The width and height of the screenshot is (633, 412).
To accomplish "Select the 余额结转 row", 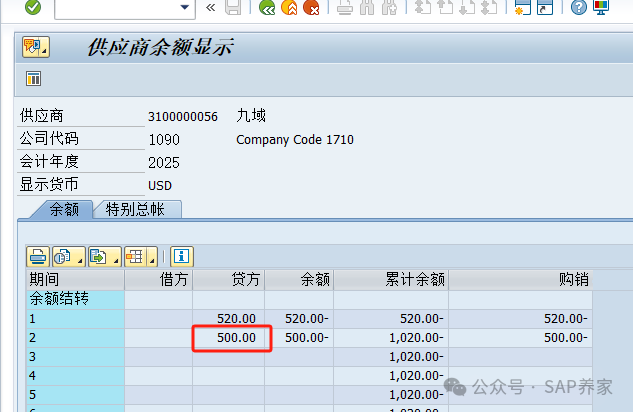I will tap(75, 299).
